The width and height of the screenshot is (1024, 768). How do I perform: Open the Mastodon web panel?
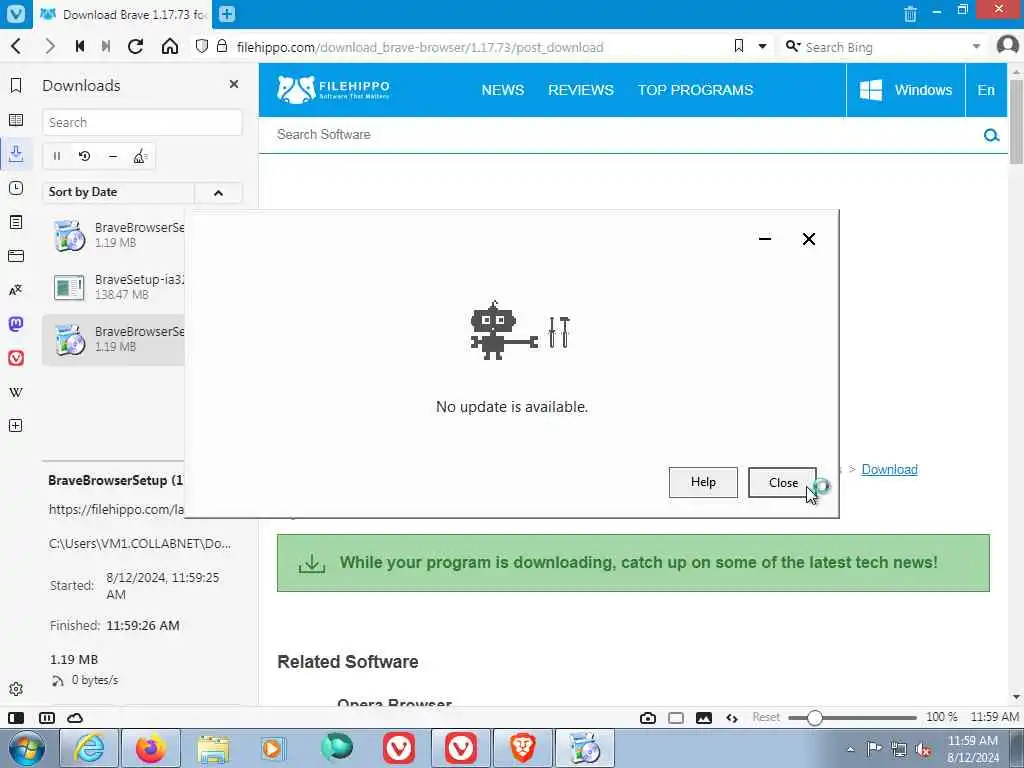[16, 324]
